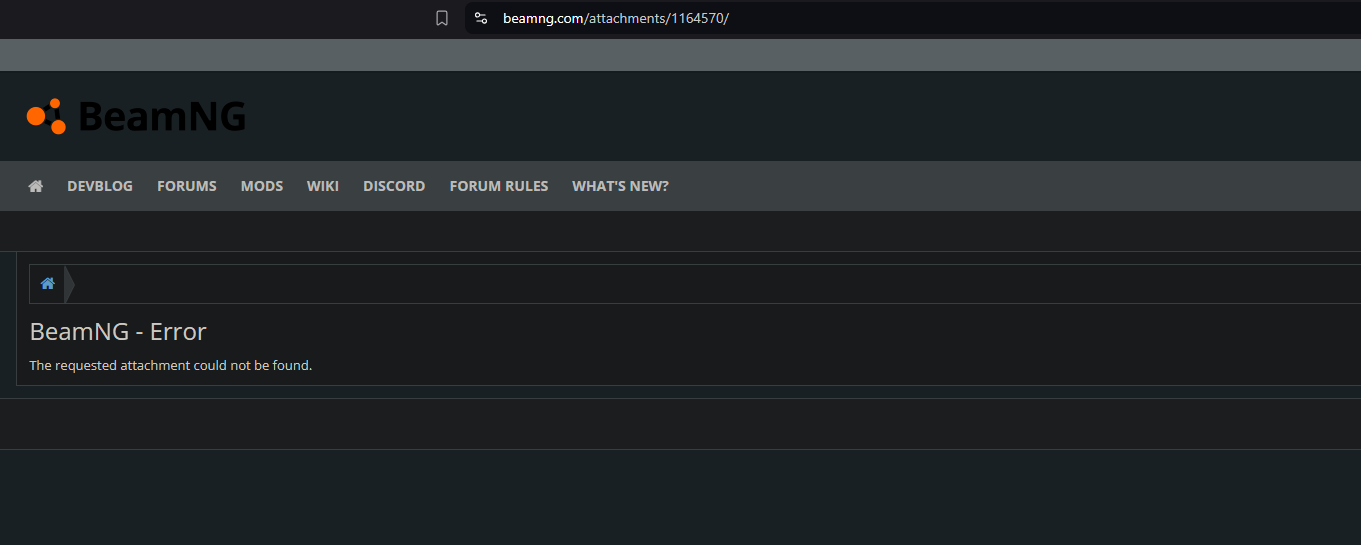Open site information icon in address bar

[481, 18]
